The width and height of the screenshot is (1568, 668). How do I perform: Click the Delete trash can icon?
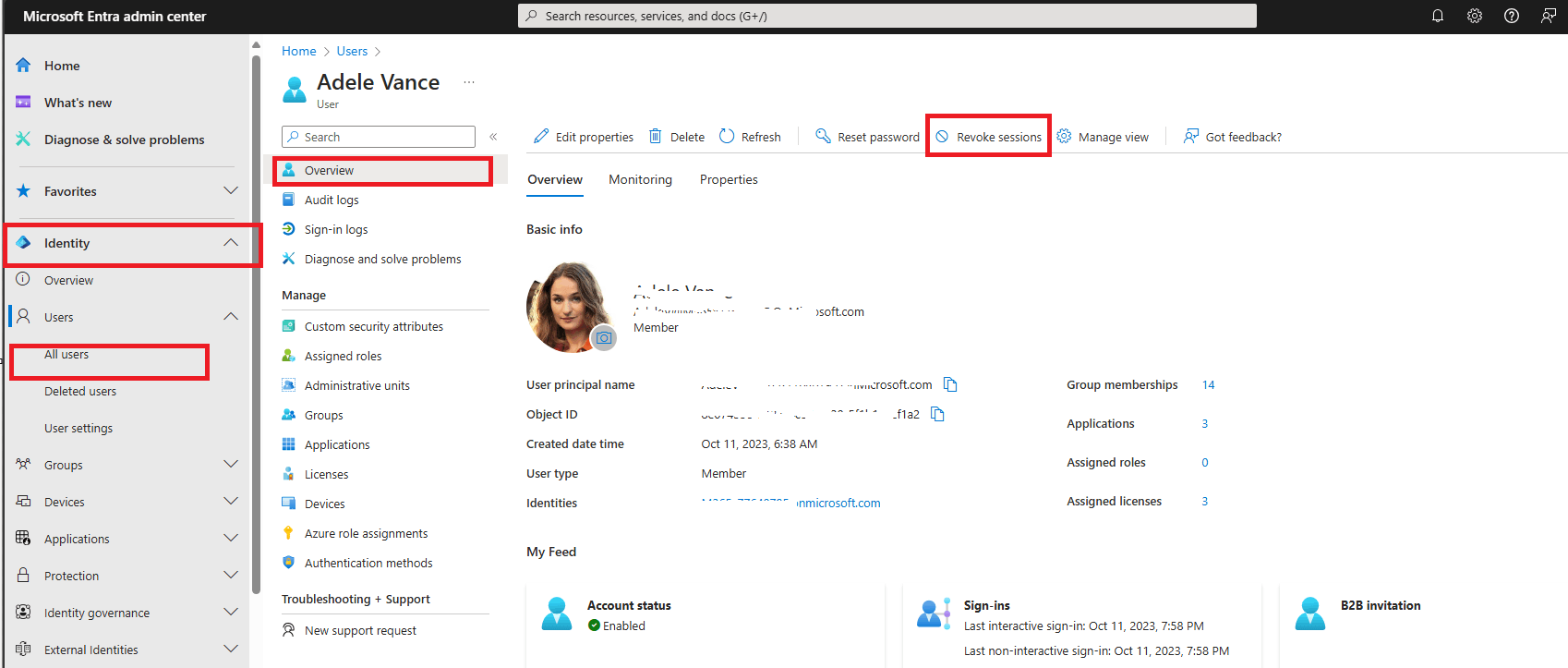coord(656,136)
